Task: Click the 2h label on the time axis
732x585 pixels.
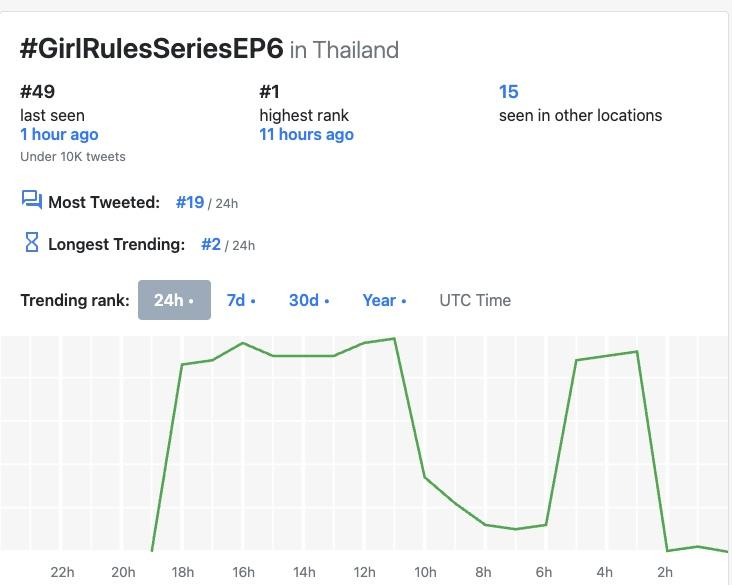Action: click(665, 572)
